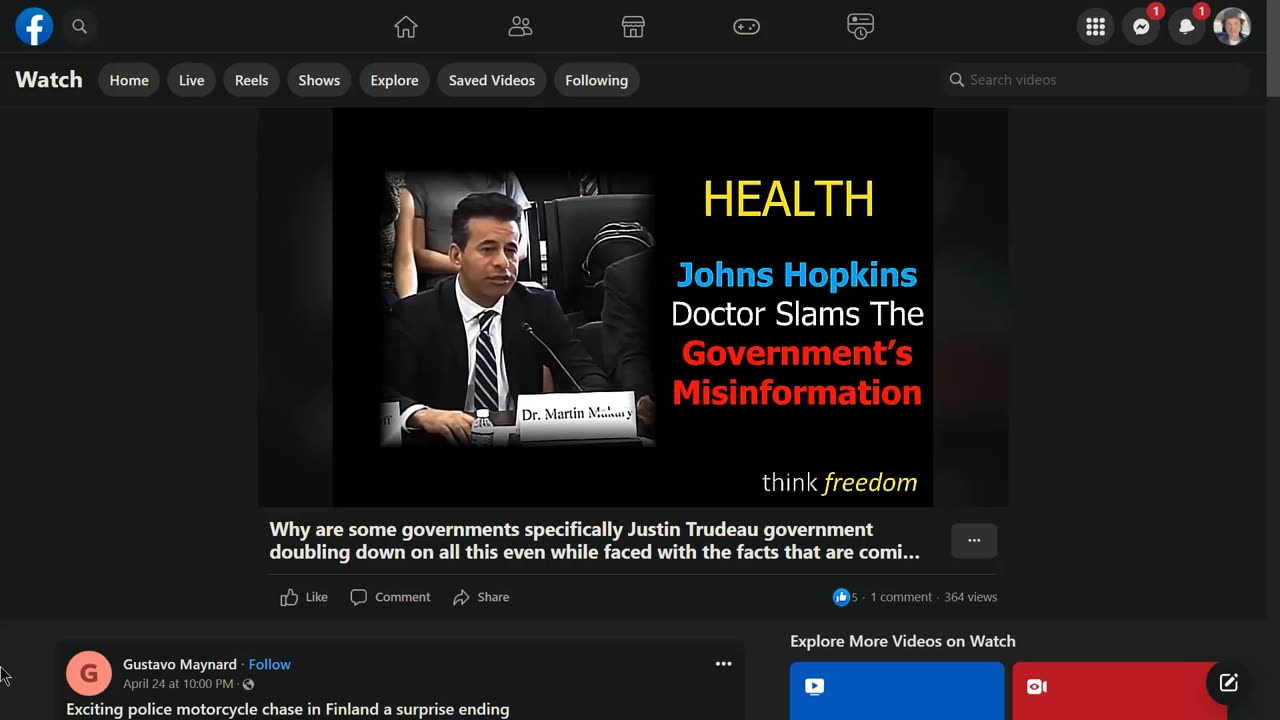
Task: Open the video options three-dot menu
Action: (974, 541)
